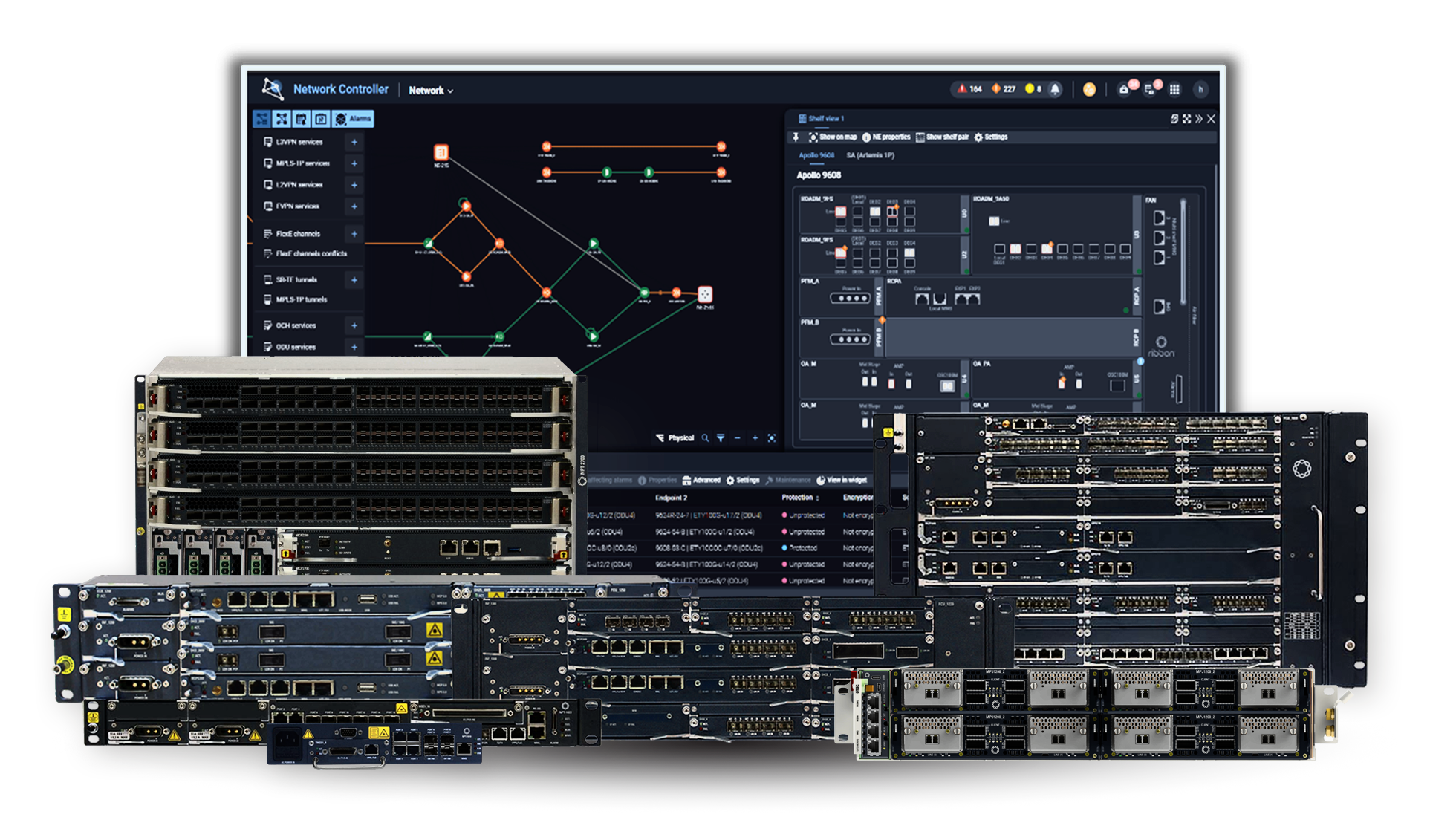
Task: Select the PFM_A Power In connector
Action: tap(850, 298)
